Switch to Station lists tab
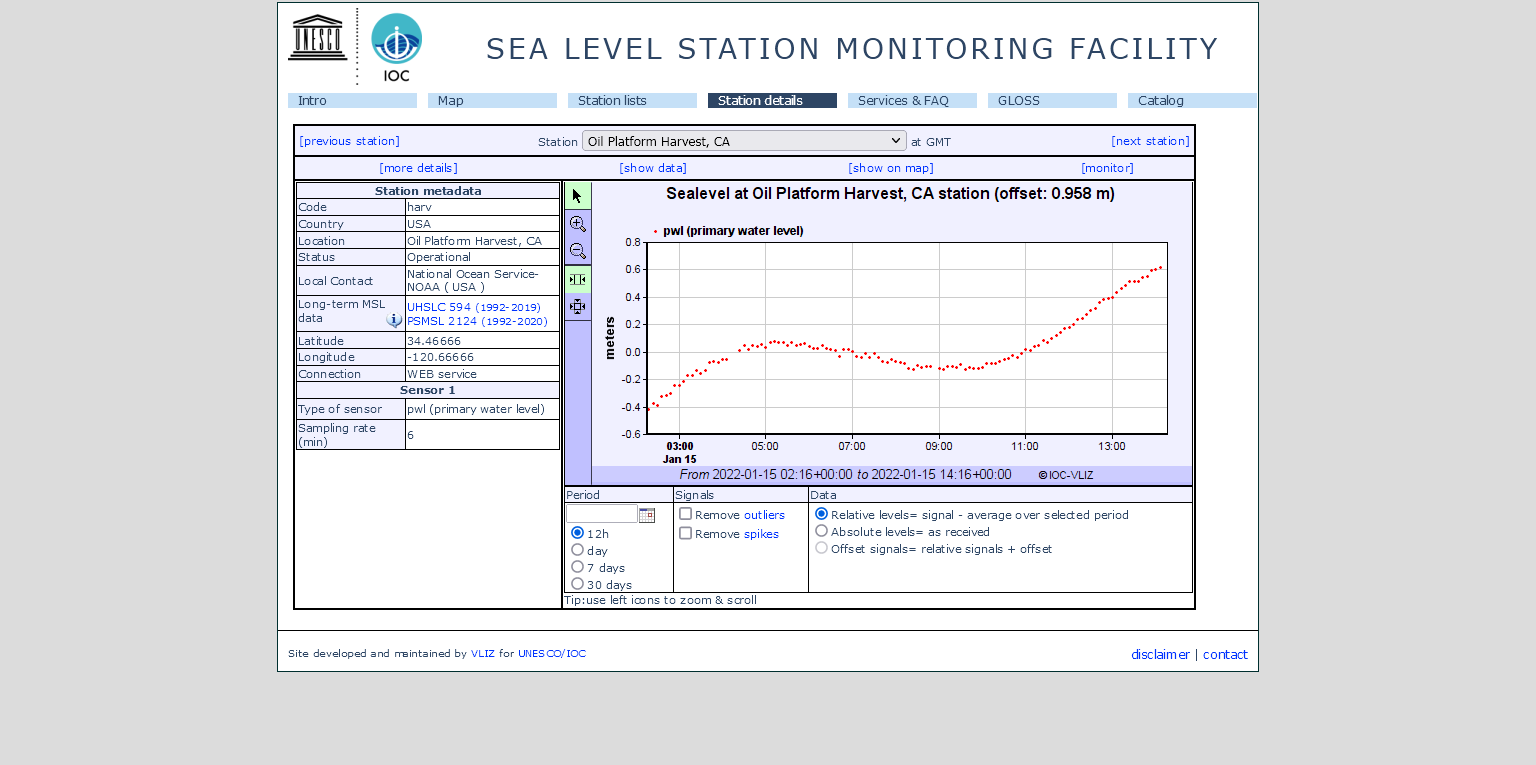 632,101
